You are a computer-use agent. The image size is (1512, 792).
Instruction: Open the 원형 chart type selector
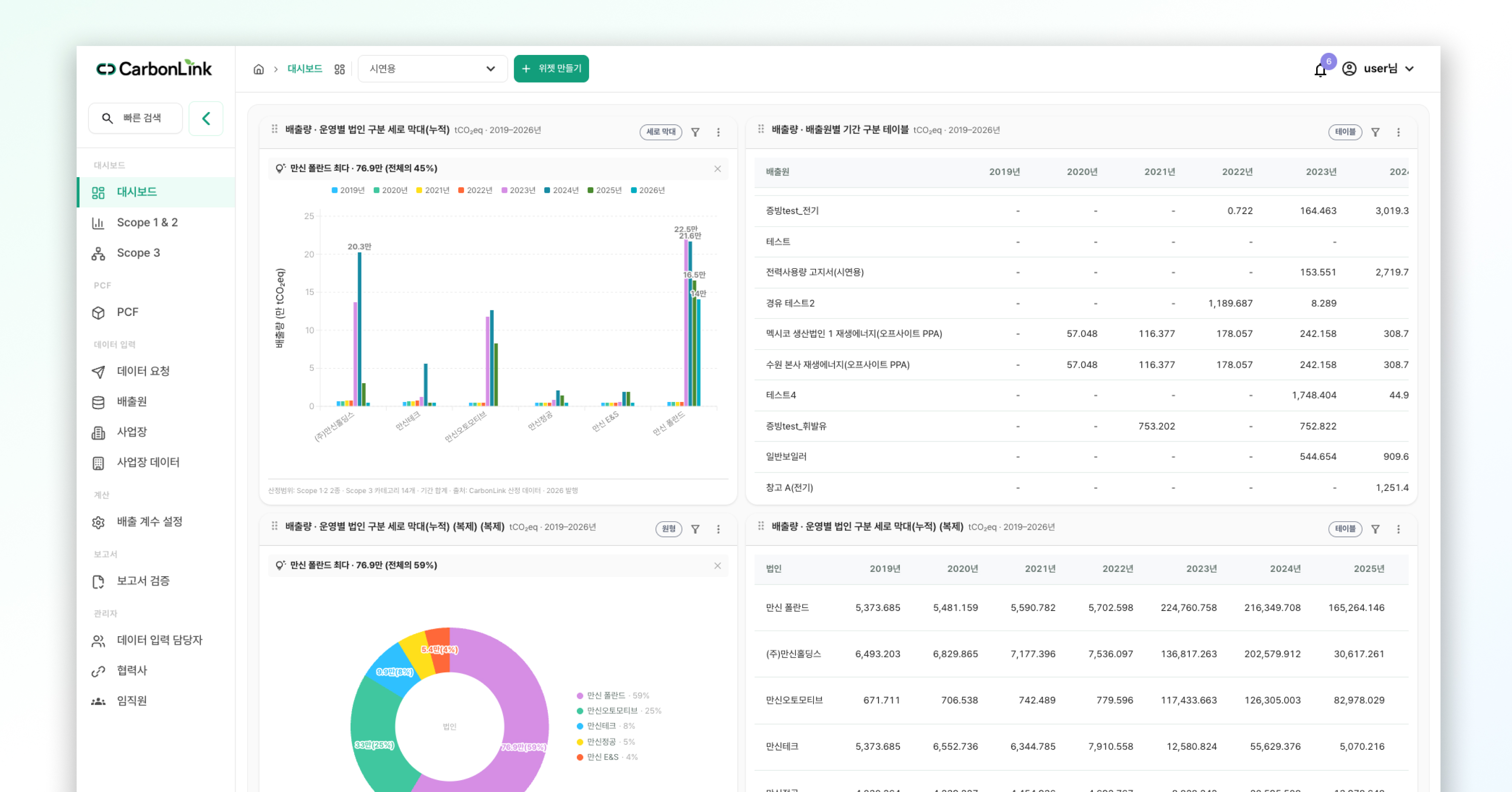[669, 529]
